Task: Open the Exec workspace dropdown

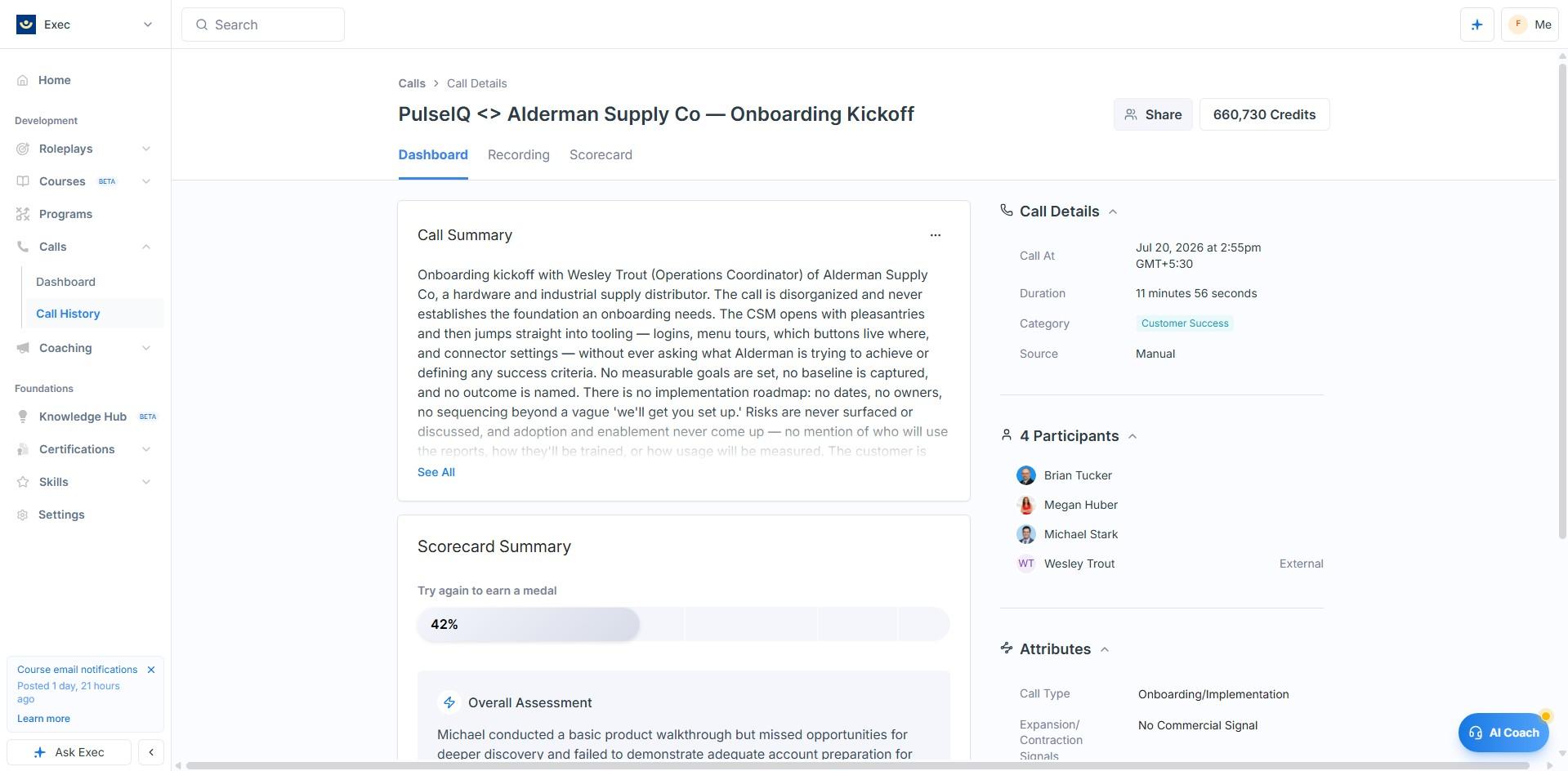Action: (148, 25)
